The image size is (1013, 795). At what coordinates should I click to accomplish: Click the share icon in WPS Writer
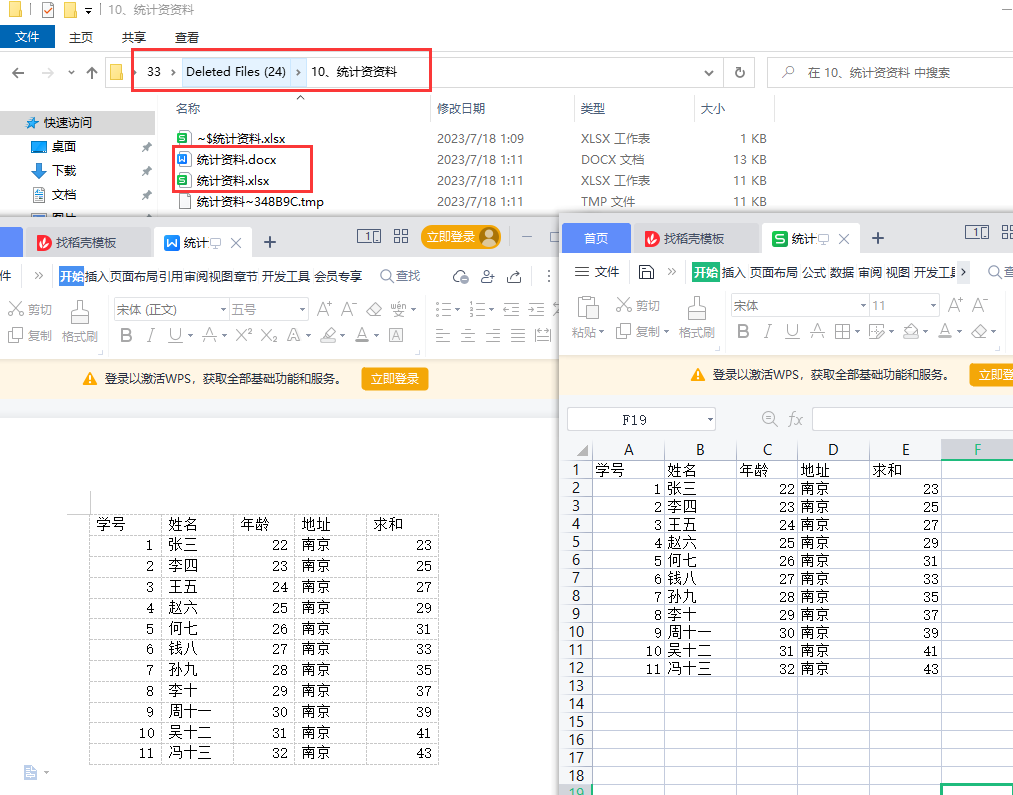(514, 276)
